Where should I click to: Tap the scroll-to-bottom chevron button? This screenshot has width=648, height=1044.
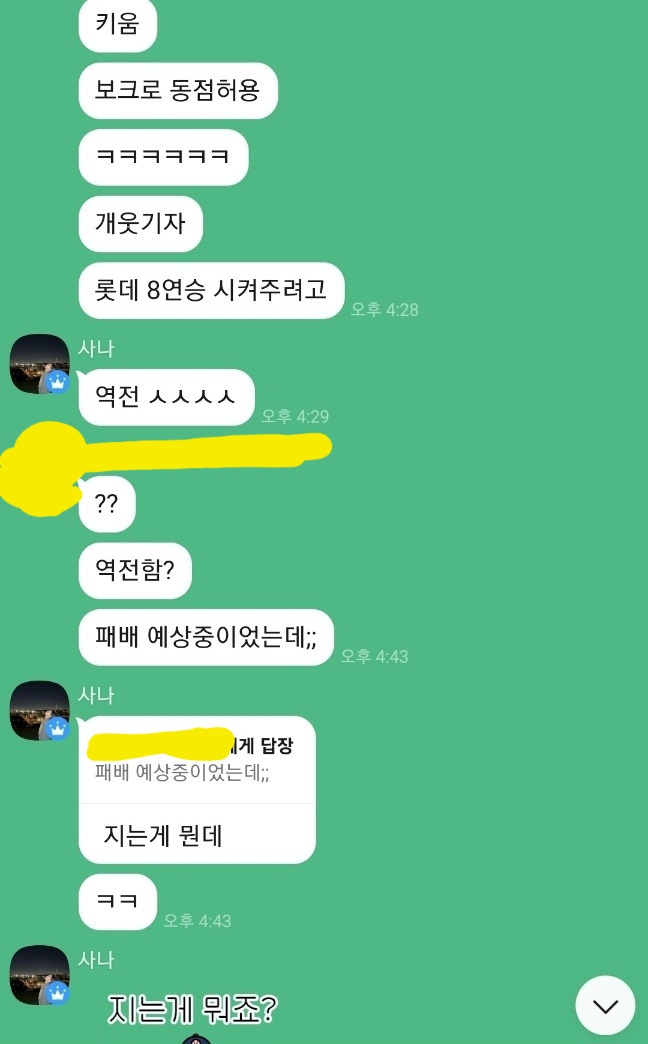[605, 1005]
